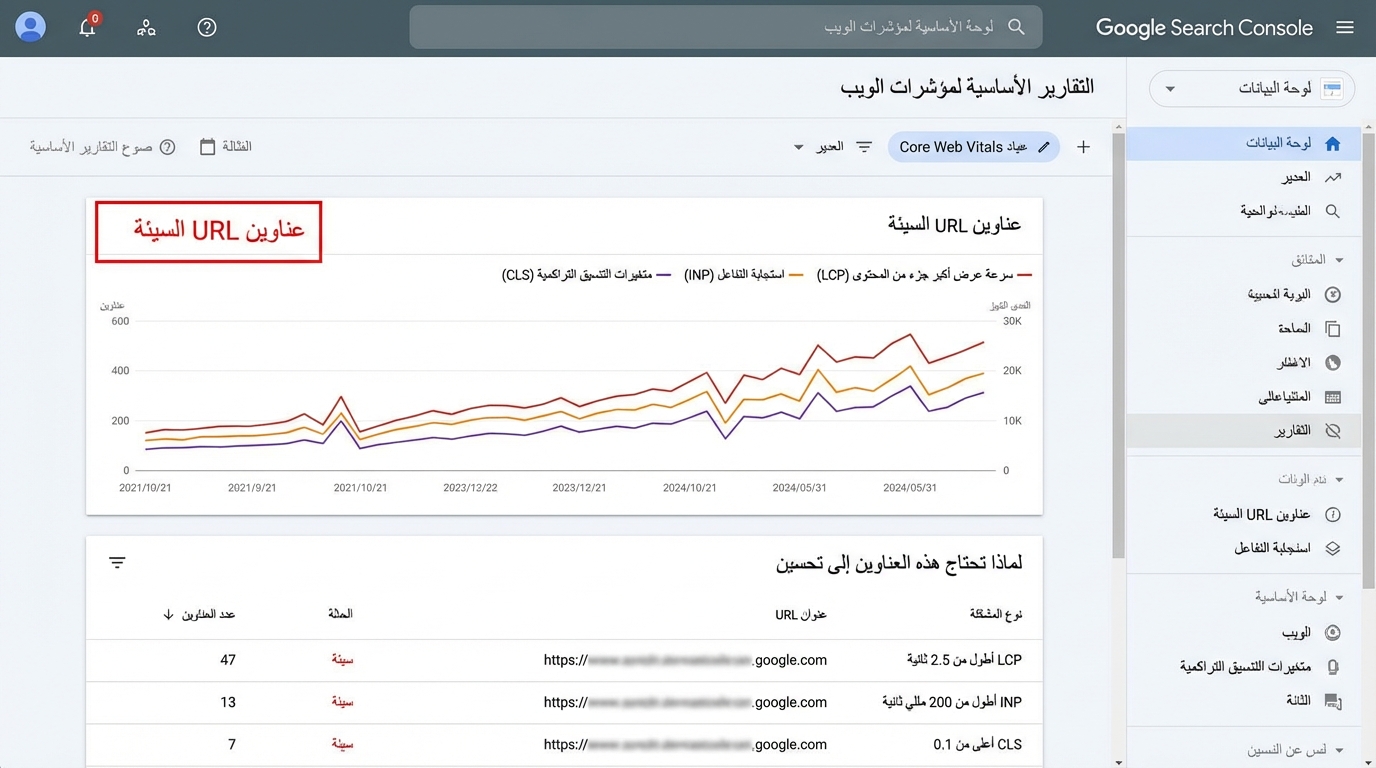The width and height of the screenshot is (1376, 768).
Task: Click the user management icon in header
Action: tap(147, 28)
